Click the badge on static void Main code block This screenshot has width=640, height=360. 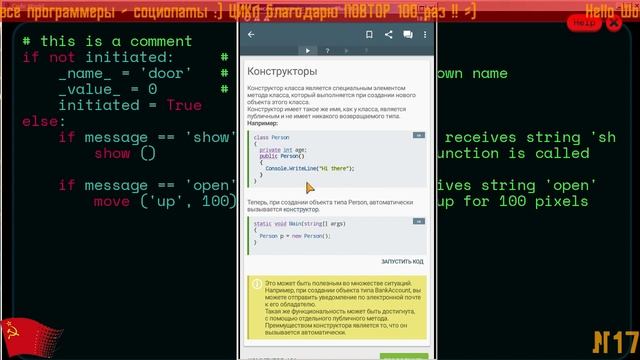tap(418, 221)
